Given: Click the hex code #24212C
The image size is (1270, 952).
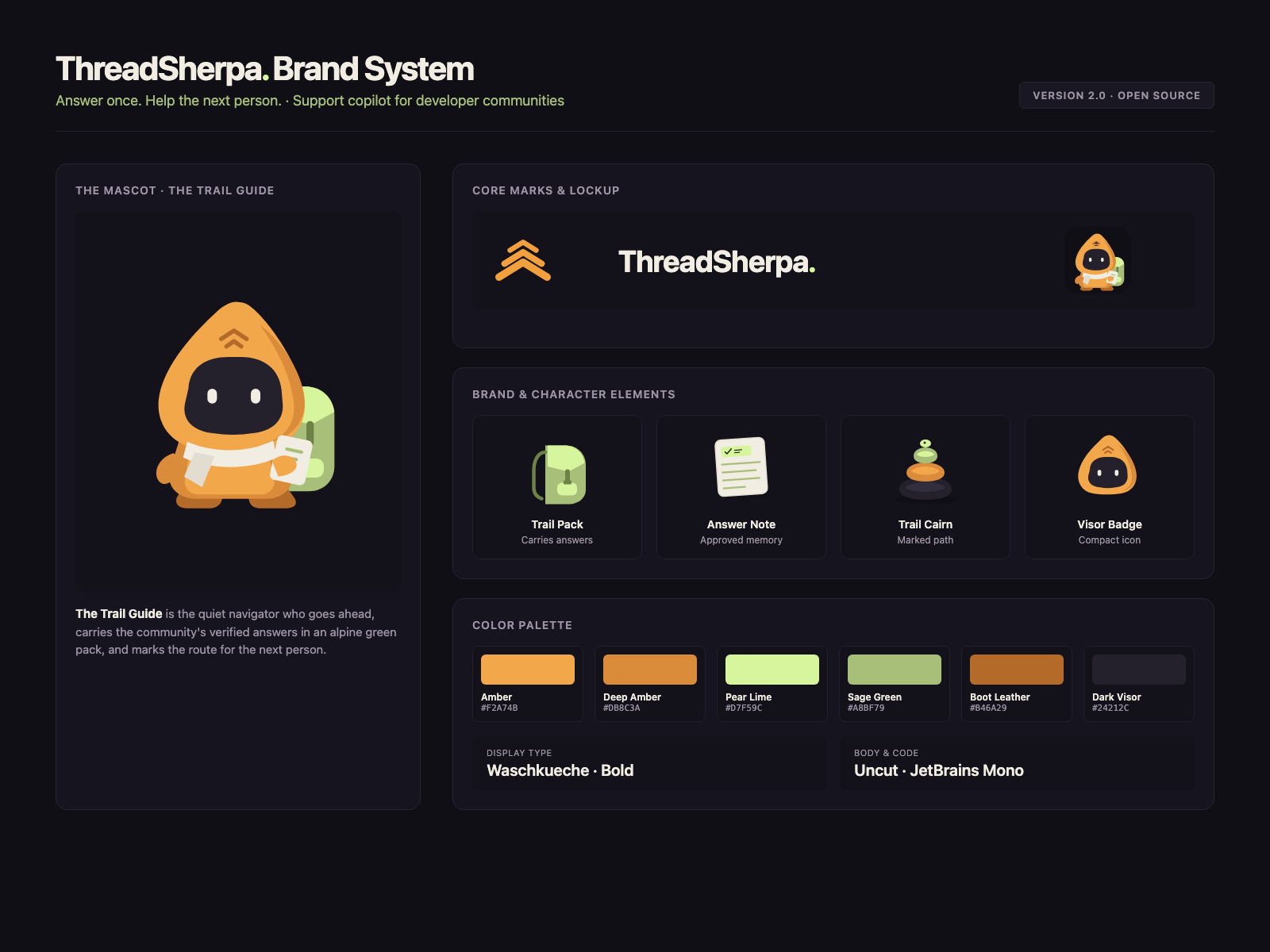Looking at the screenshot, I should coord(1110,708).
